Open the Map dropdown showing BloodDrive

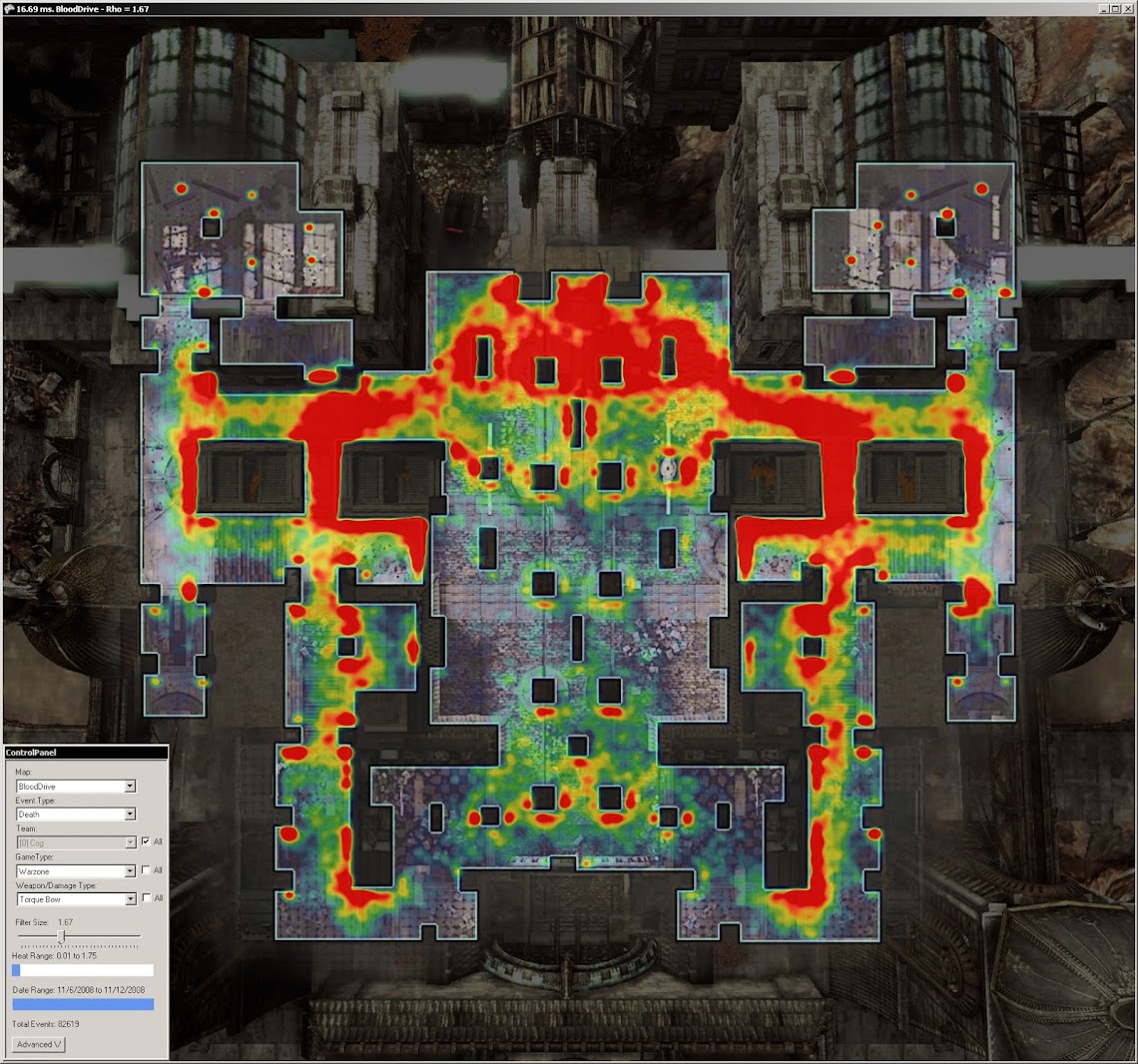tap(76, 787)
